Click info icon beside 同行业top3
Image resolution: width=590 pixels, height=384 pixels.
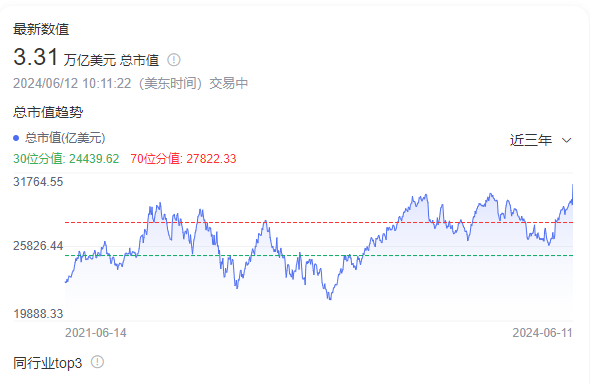[x=97, y=362]
